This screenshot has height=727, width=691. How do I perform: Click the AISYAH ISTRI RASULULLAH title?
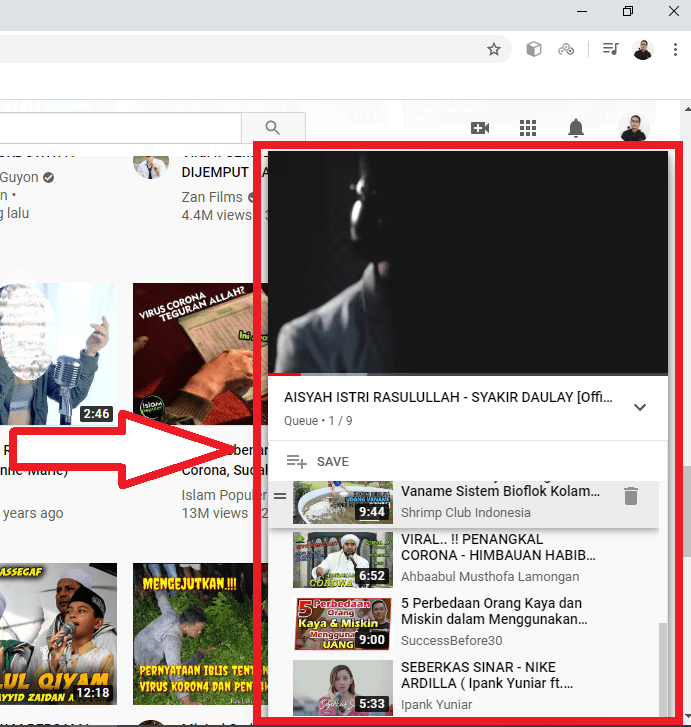coord(448,397)
